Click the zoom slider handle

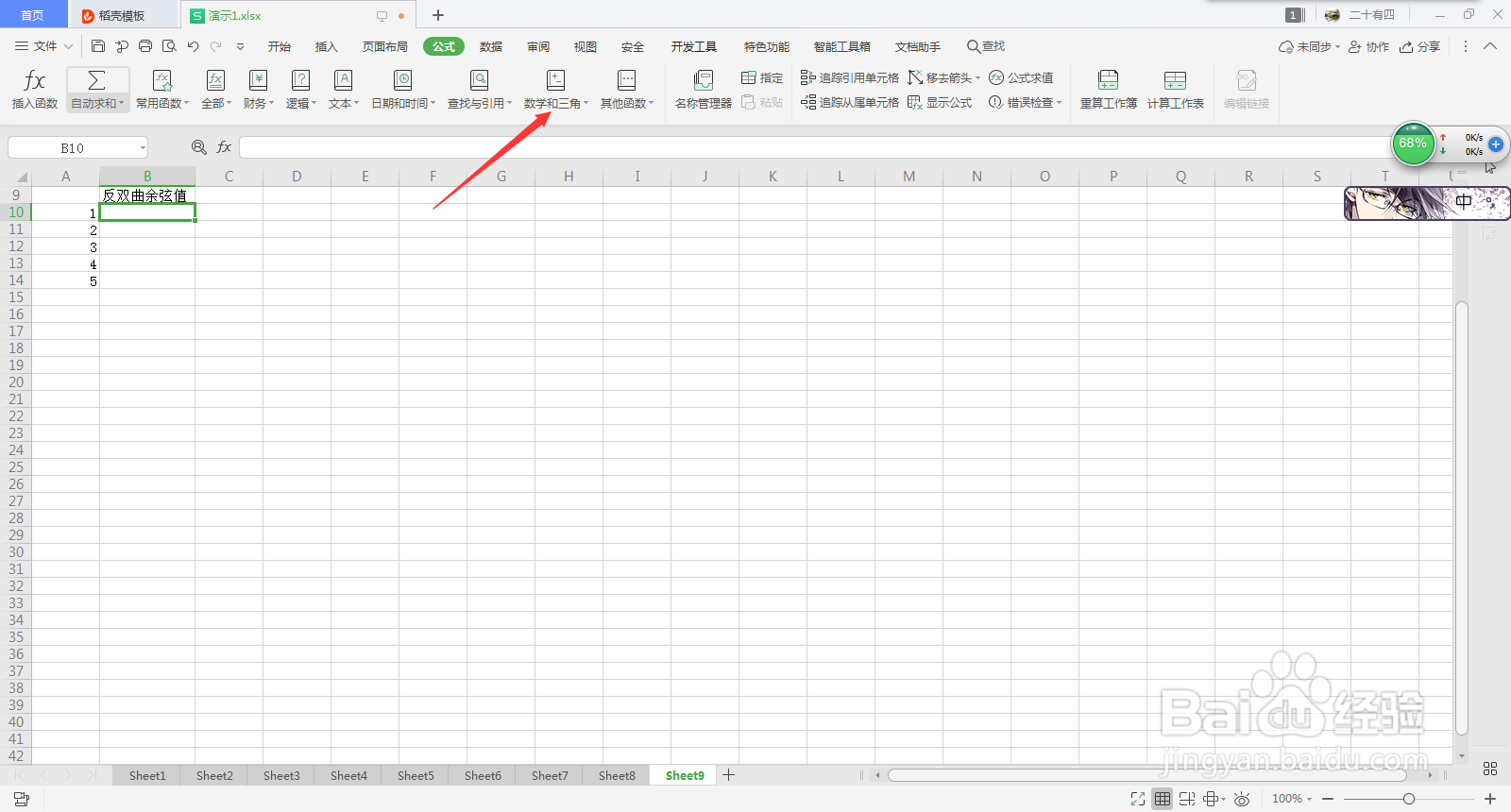pos(1409,799)
